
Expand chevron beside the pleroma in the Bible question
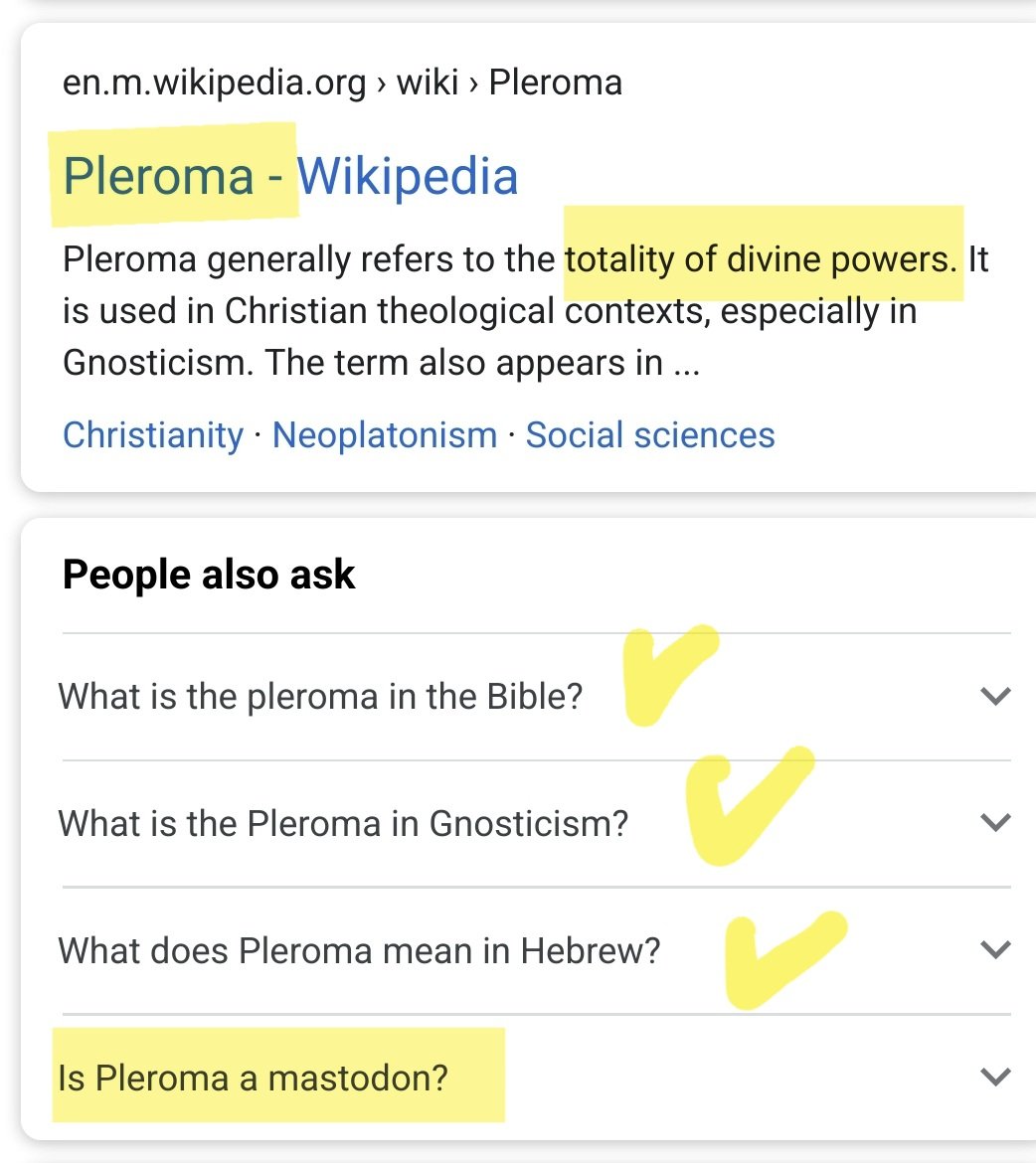(995, 696)
